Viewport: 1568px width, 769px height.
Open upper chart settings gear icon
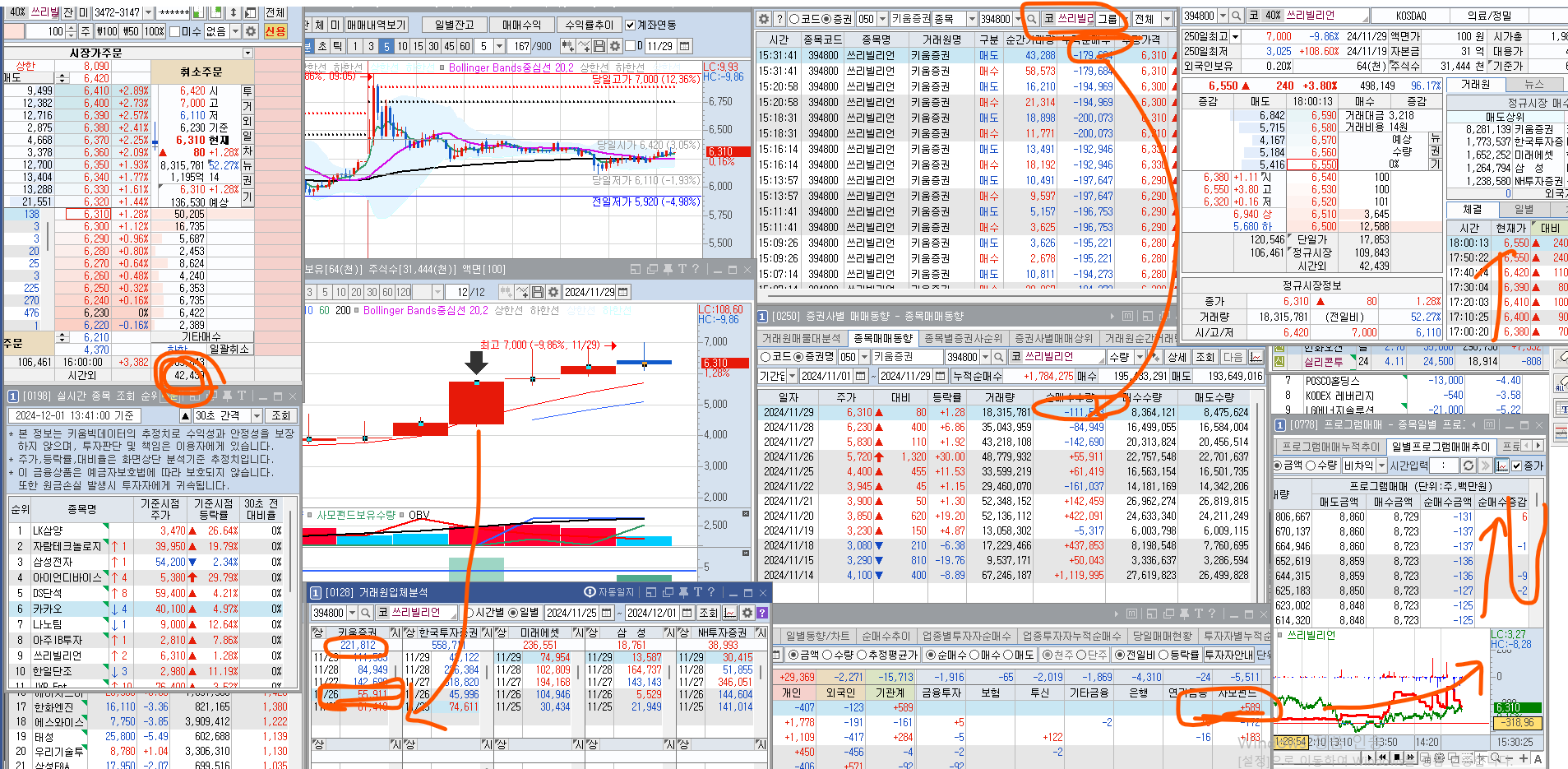614,46
